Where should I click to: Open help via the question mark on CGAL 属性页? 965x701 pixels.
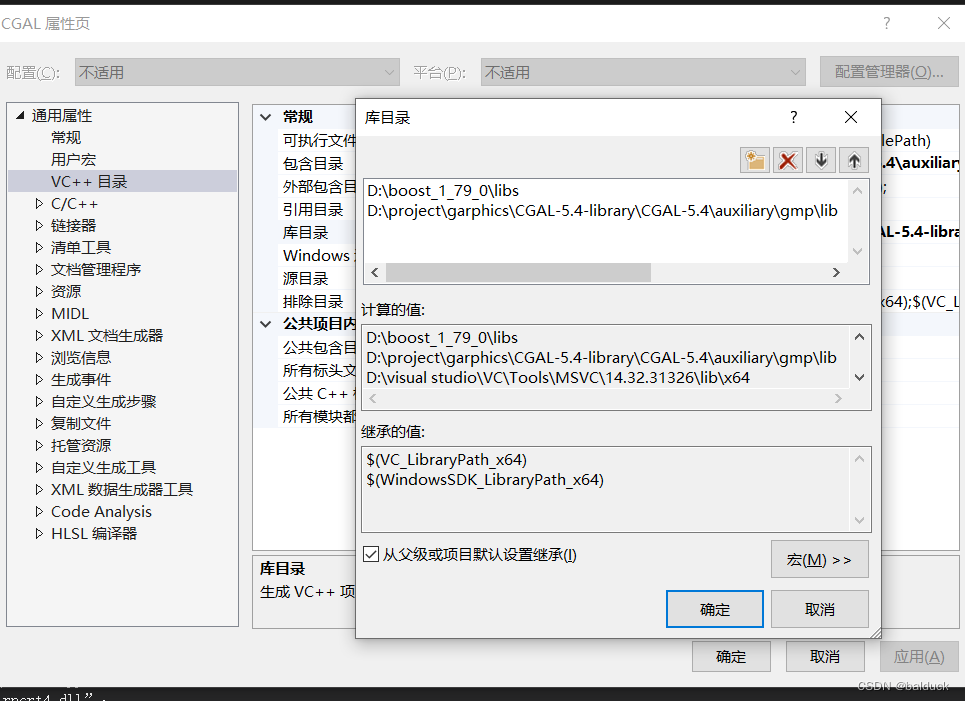point(887,22)
